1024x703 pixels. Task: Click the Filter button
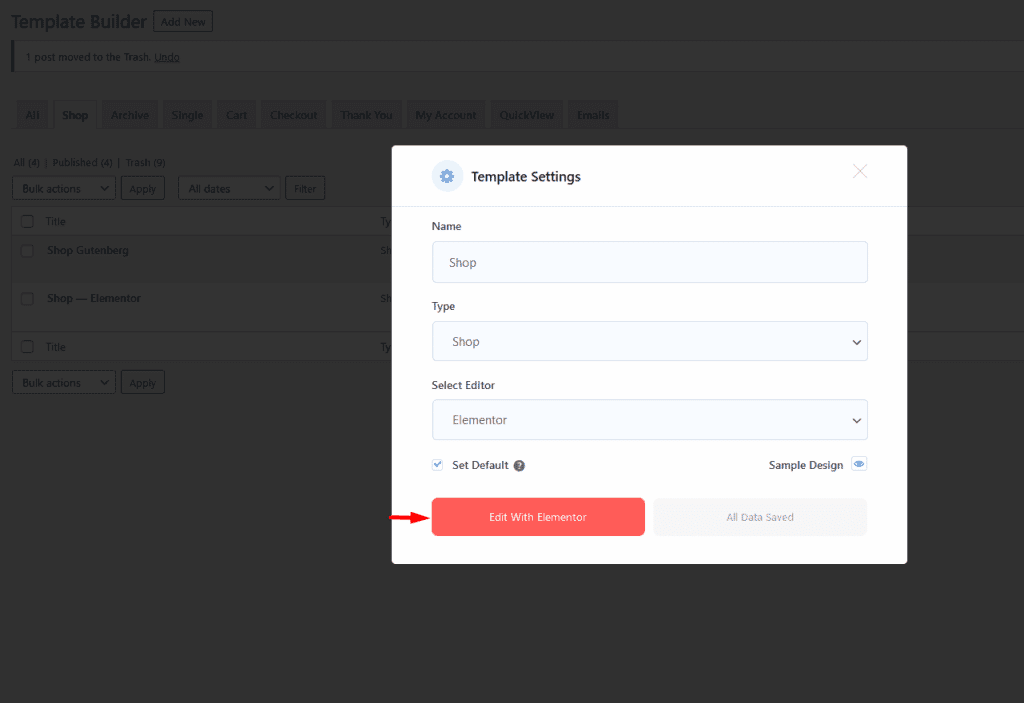click(304, 188)
